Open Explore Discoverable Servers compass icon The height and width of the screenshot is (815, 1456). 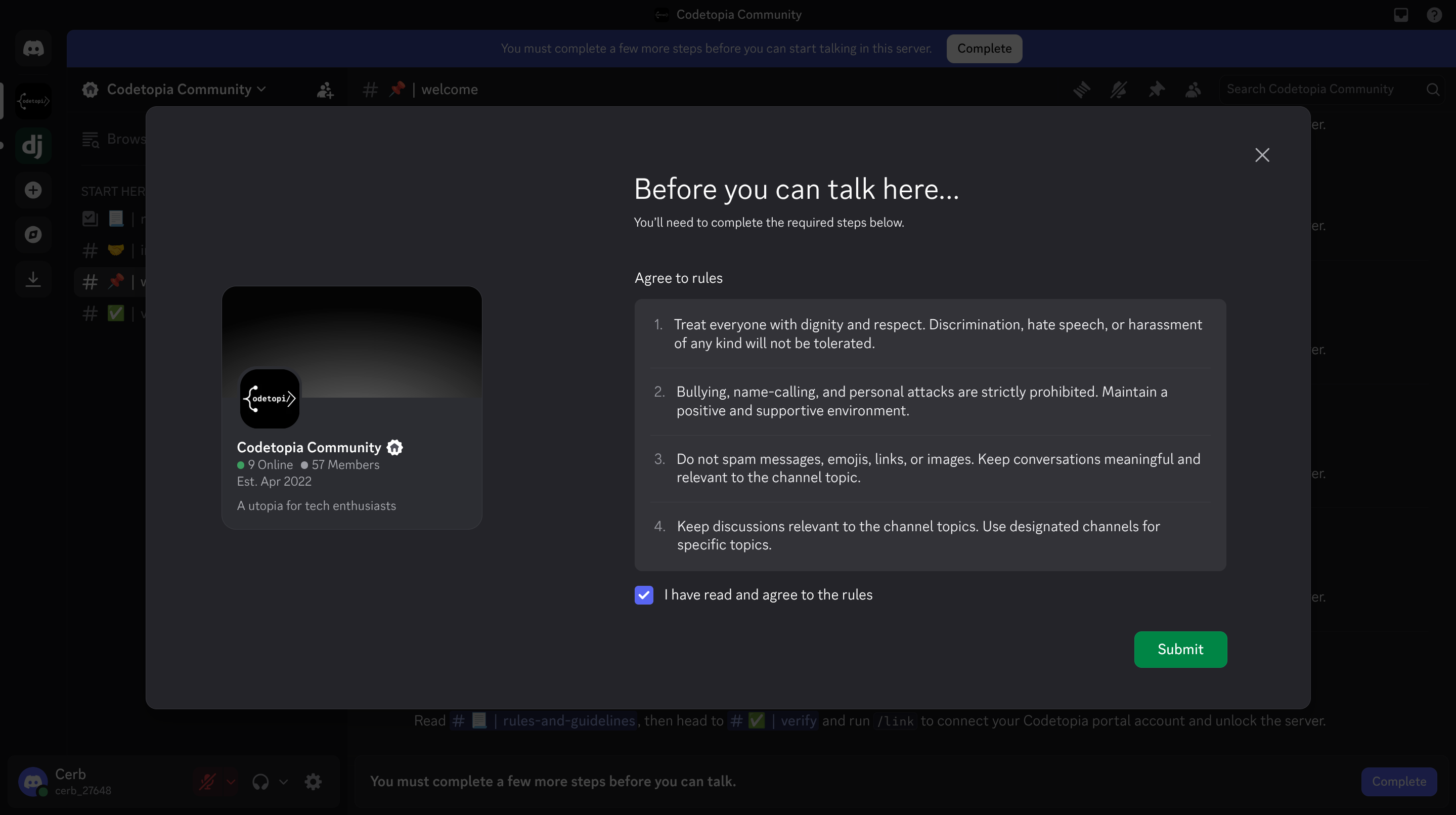coord(33,235)
